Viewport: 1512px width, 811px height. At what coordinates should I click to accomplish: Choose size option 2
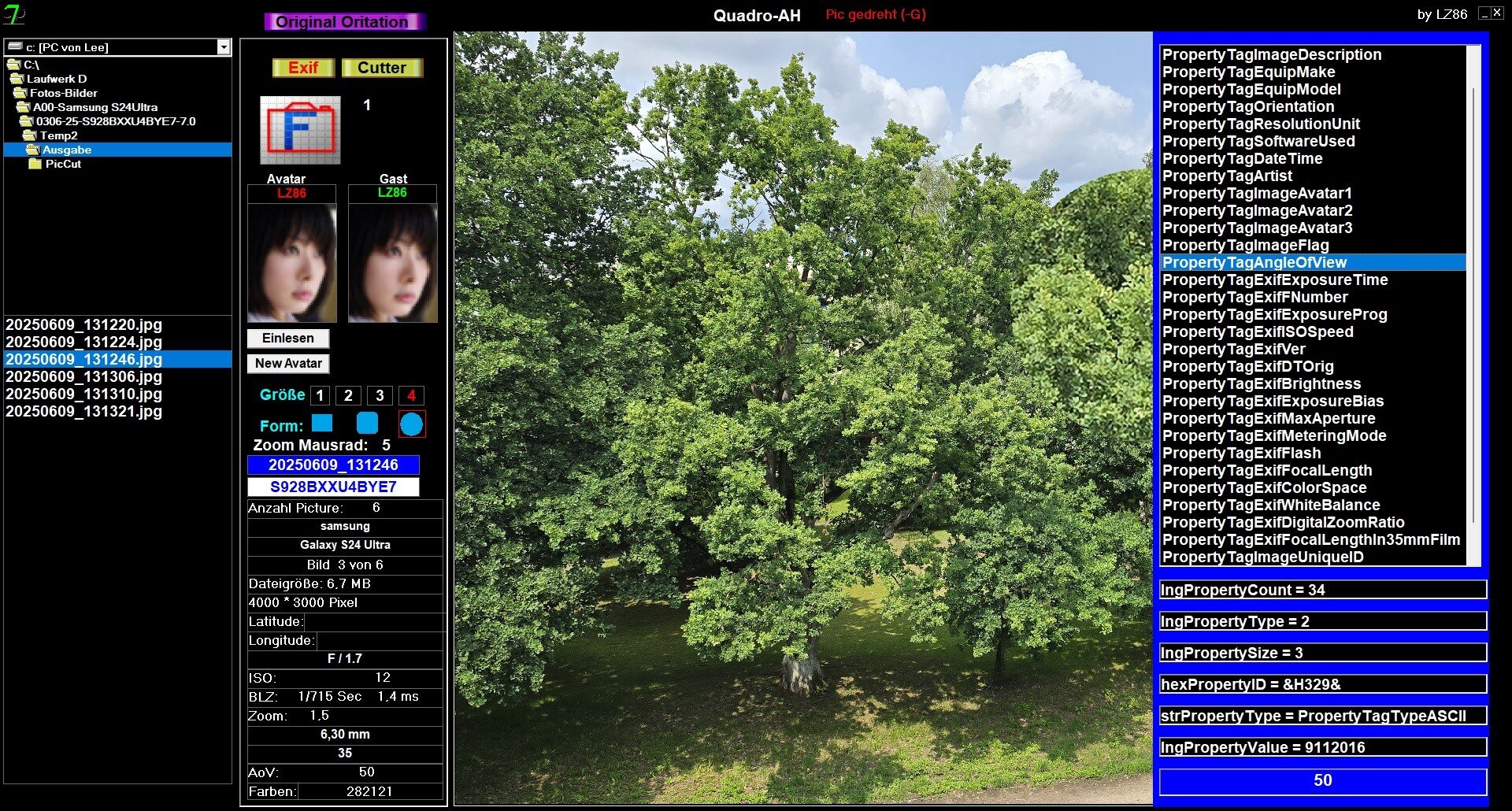pyautogui.click(x=348, y=395)
